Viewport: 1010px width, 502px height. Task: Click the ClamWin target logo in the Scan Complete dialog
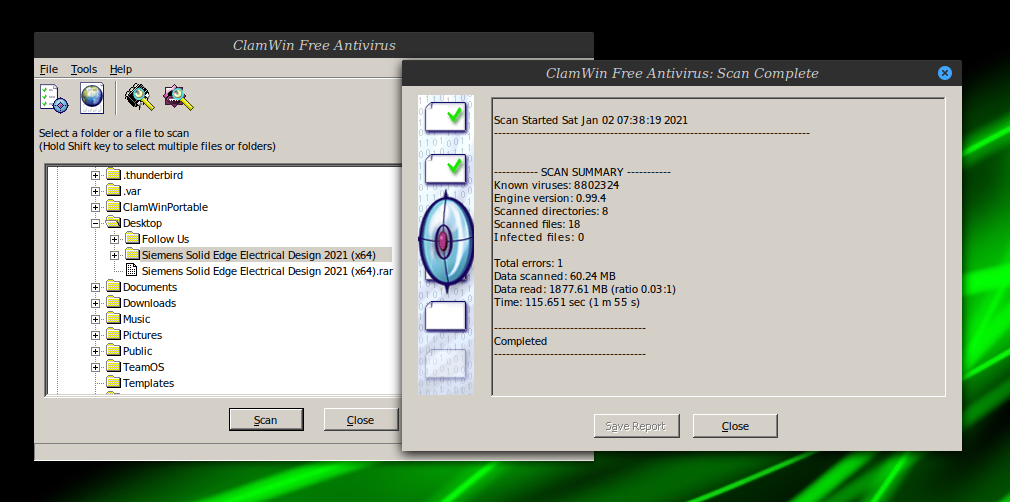point(445,241)
